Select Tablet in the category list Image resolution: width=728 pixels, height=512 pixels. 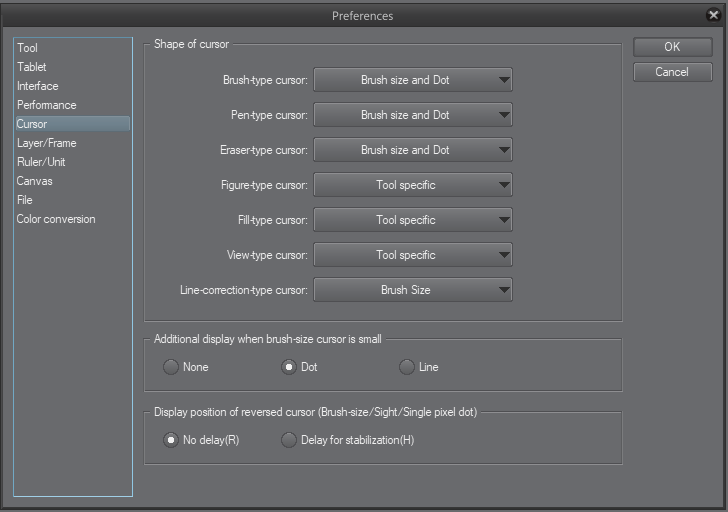[x=32, y=67]
